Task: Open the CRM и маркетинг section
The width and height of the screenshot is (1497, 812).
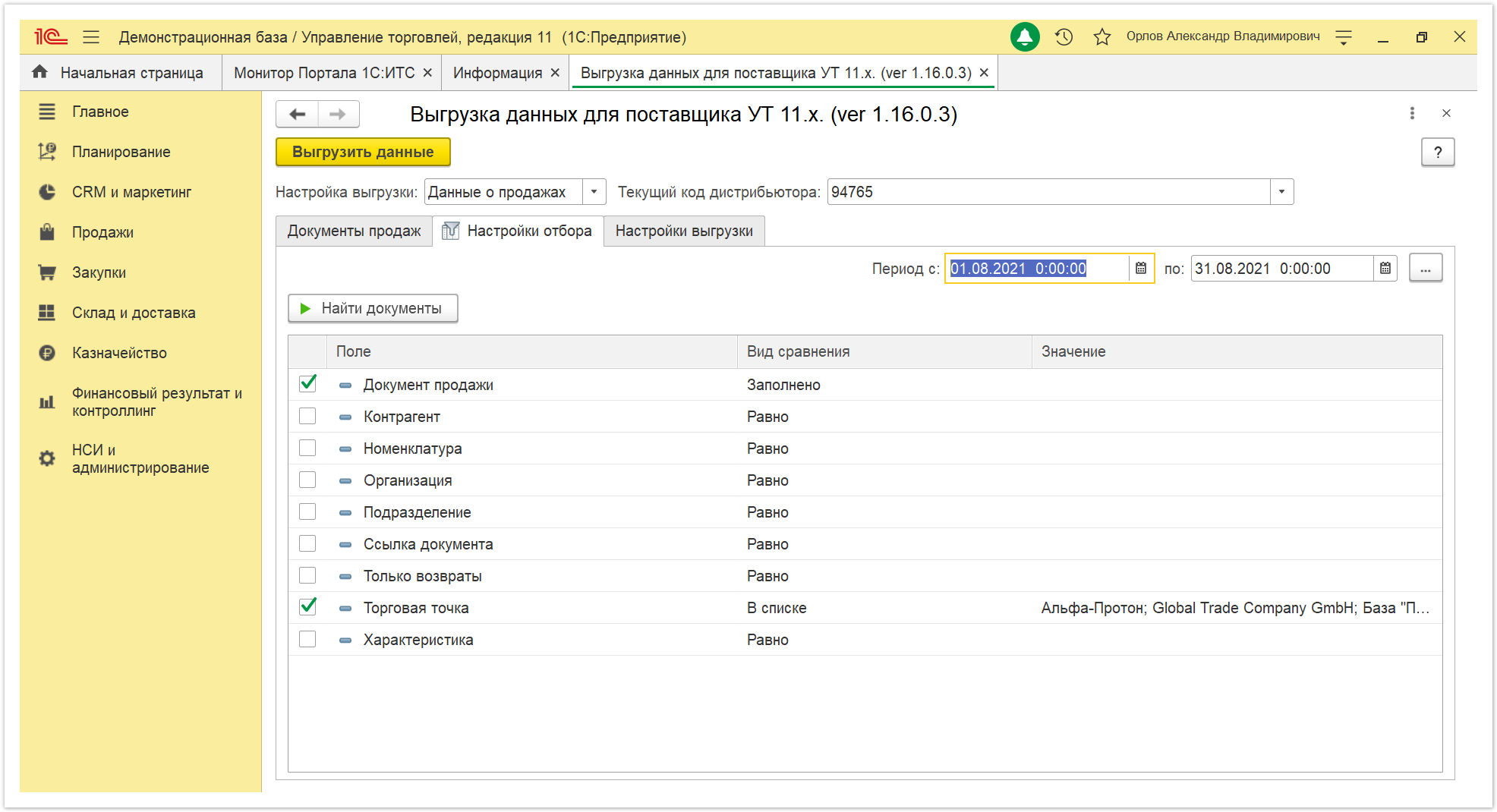Action: click(131, 192)
